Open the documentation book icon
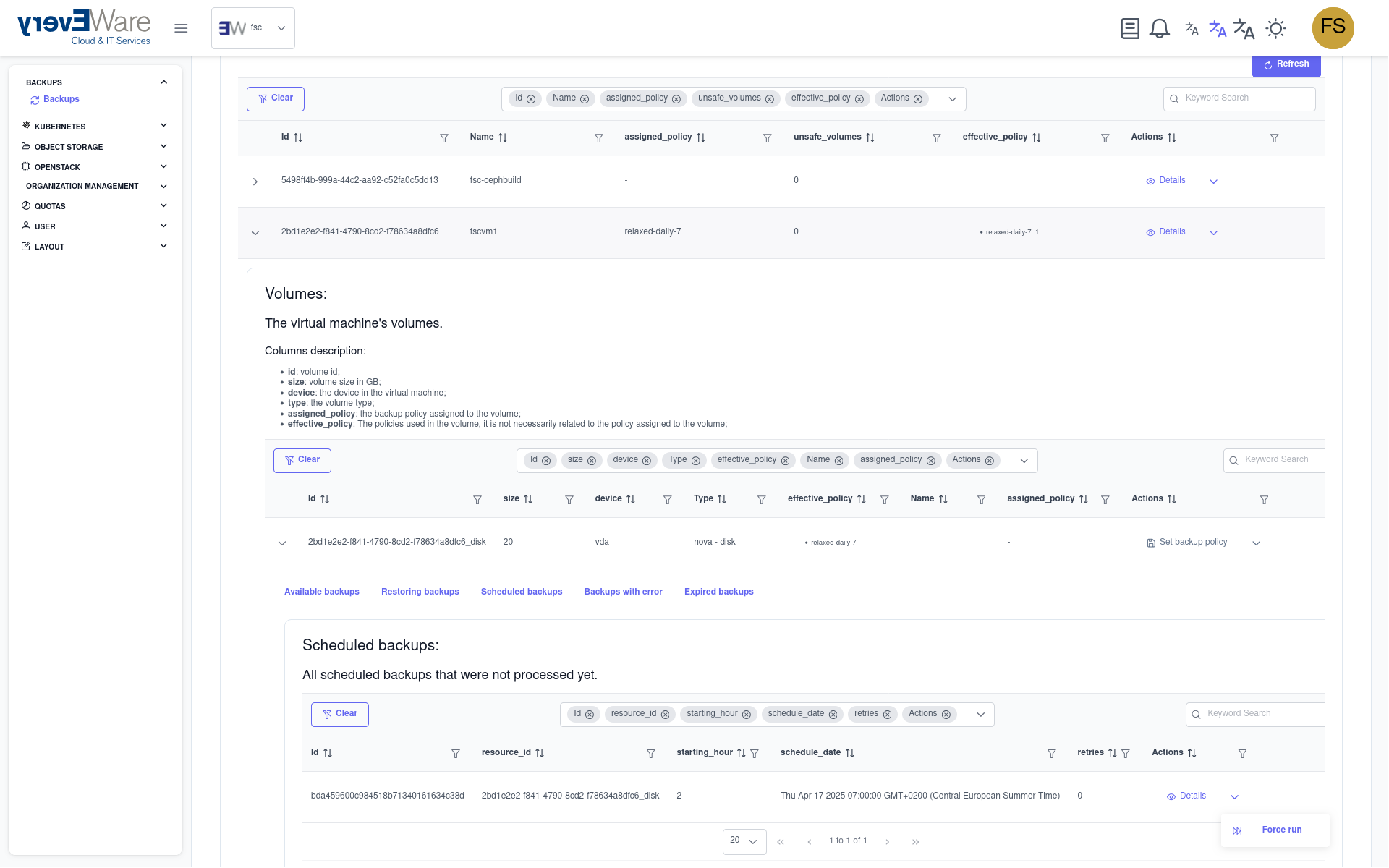Screen dimensions: 1389x868 click(x=1129, y=28)
